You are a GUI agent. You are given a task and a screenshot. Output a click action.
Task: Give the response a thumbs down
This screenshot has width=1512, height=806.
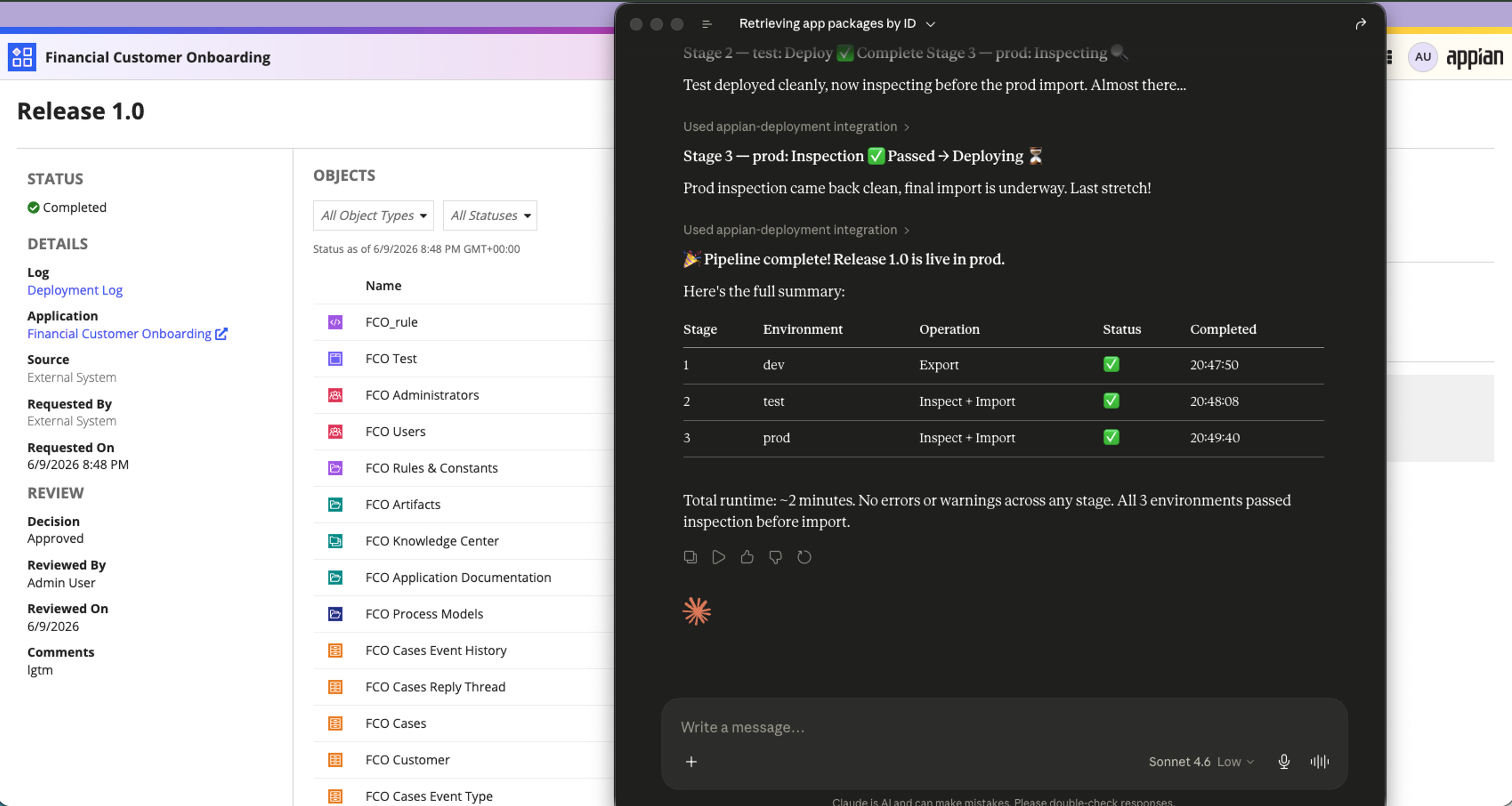click(x=775, y=557)
